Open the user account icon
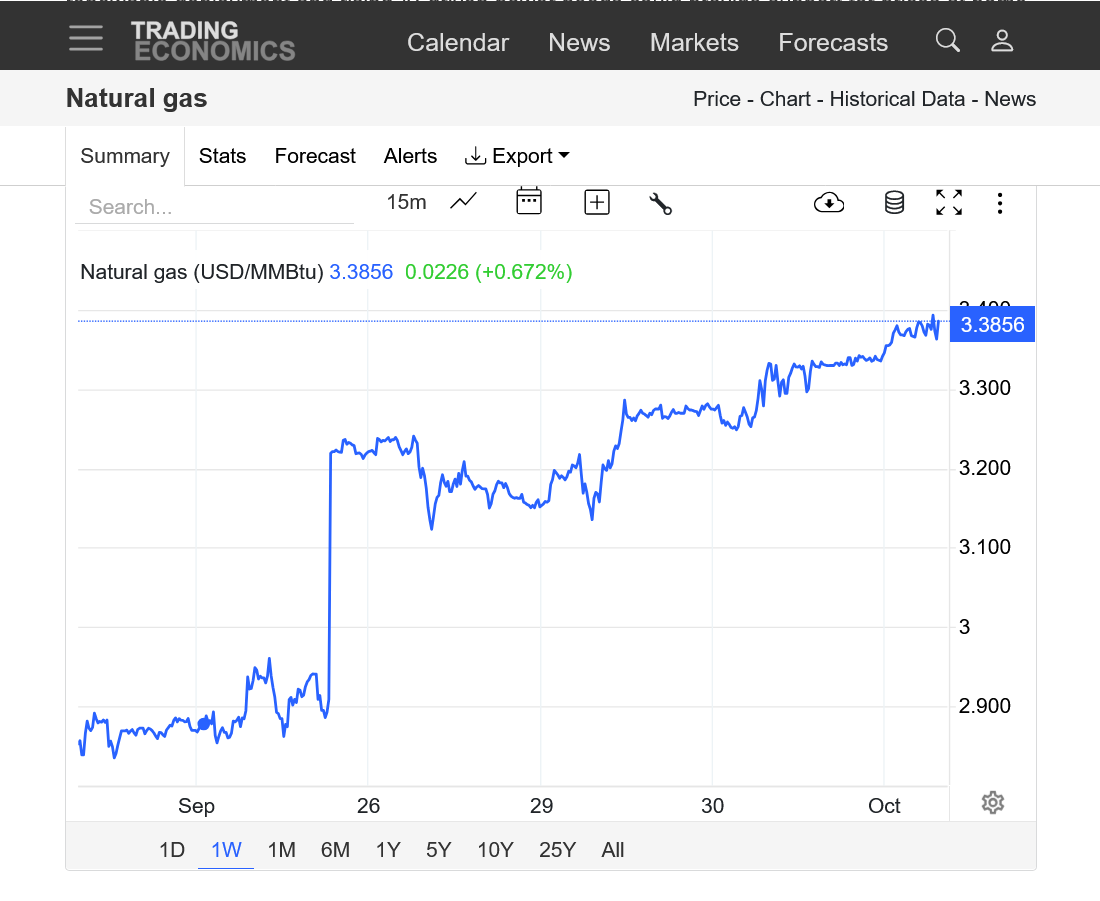This screenshot has width=1100, height=901. [x=1002, y=41]
